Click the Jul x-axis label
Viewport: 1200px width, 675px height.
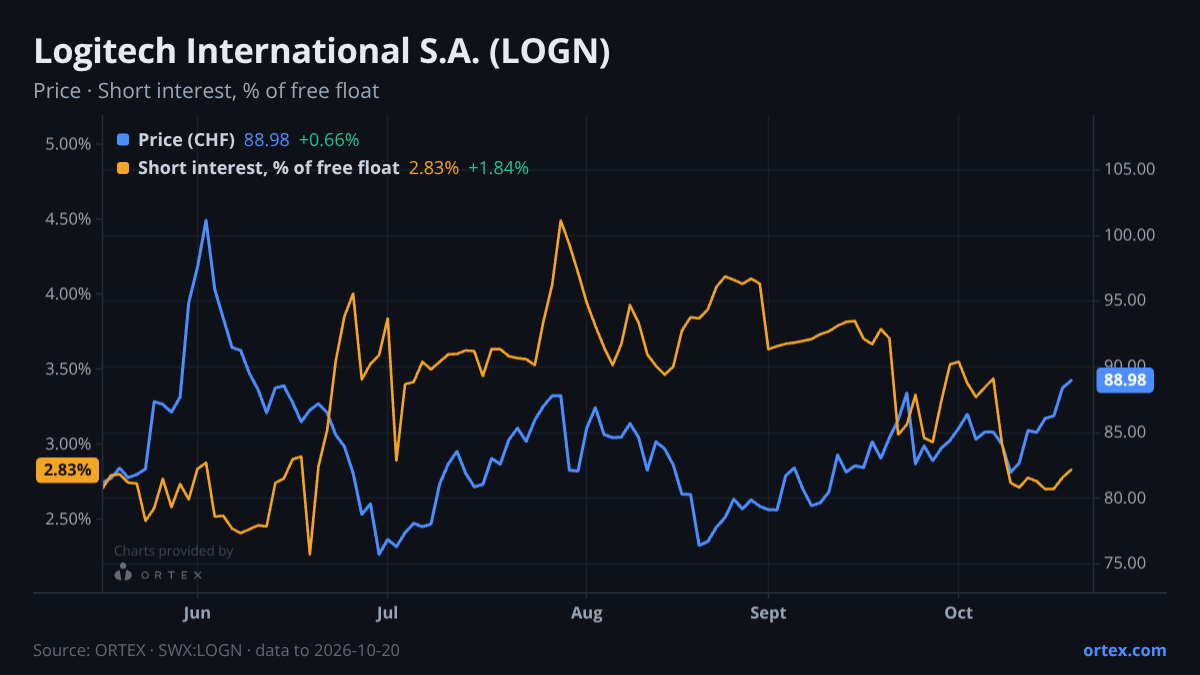click(387, 612)
